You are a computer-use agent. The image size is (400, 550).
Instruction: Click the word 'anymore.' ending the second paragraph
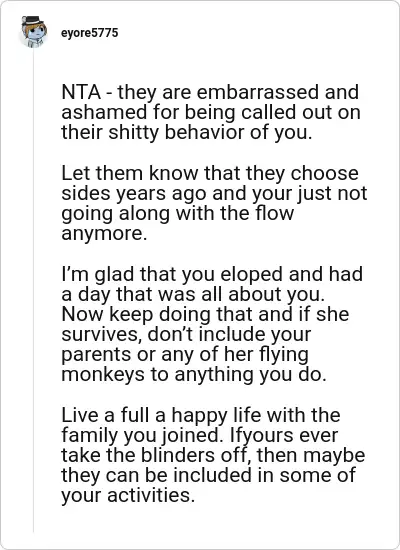tap(104, 234)
